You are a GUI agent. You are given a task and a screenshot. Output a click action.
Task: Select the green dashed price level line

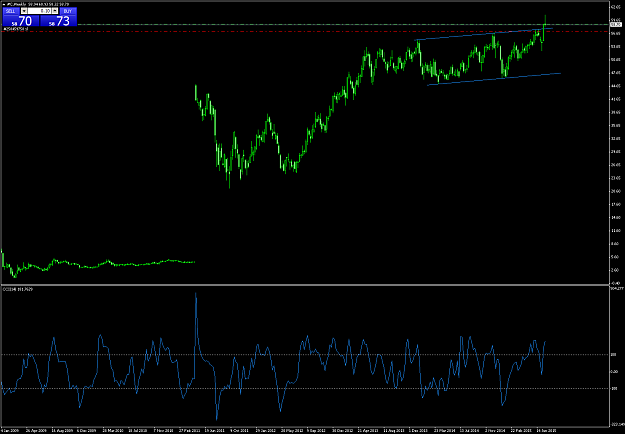[343, 25]
